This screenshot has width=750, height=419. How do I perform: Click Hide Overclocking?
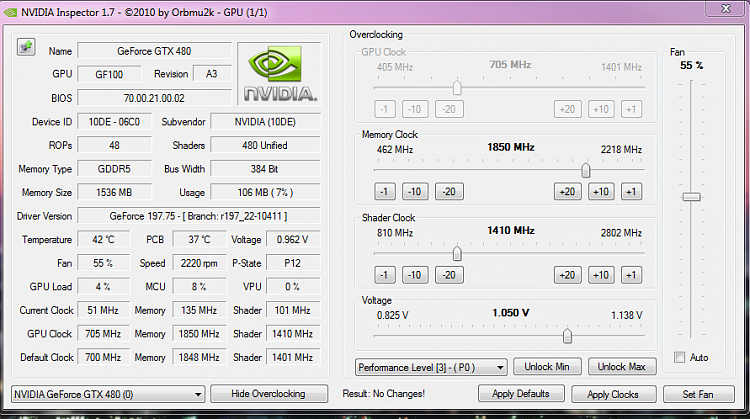tap(268, 393)
